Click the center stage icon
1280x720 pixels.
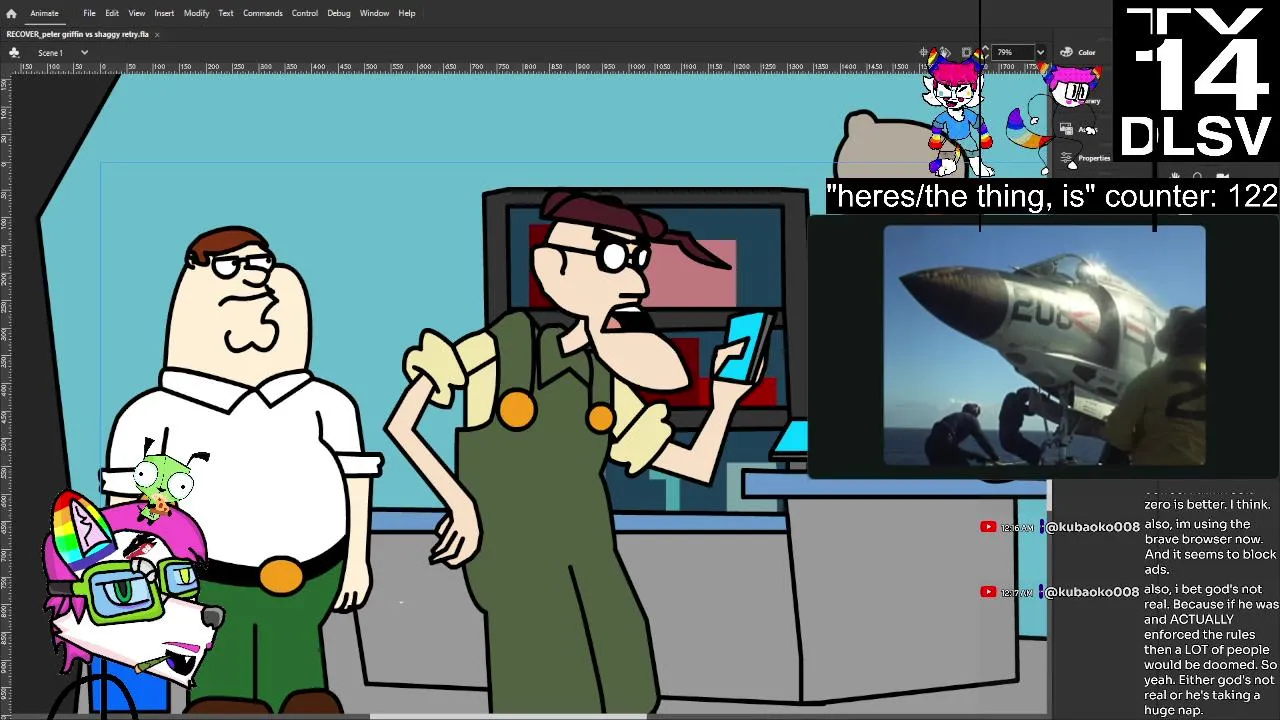tap(925, 52)
